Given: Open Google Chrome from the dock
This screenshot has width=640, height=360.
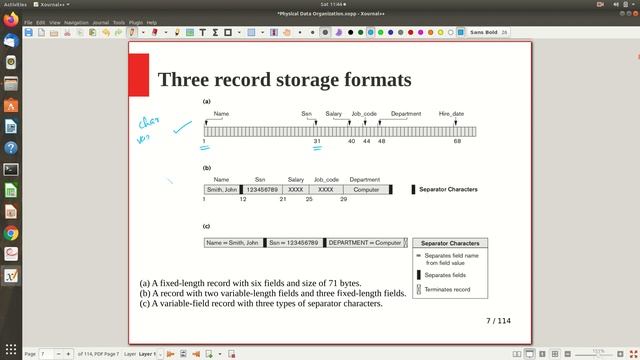Looking at the screenshot, I should coord(11,233).
